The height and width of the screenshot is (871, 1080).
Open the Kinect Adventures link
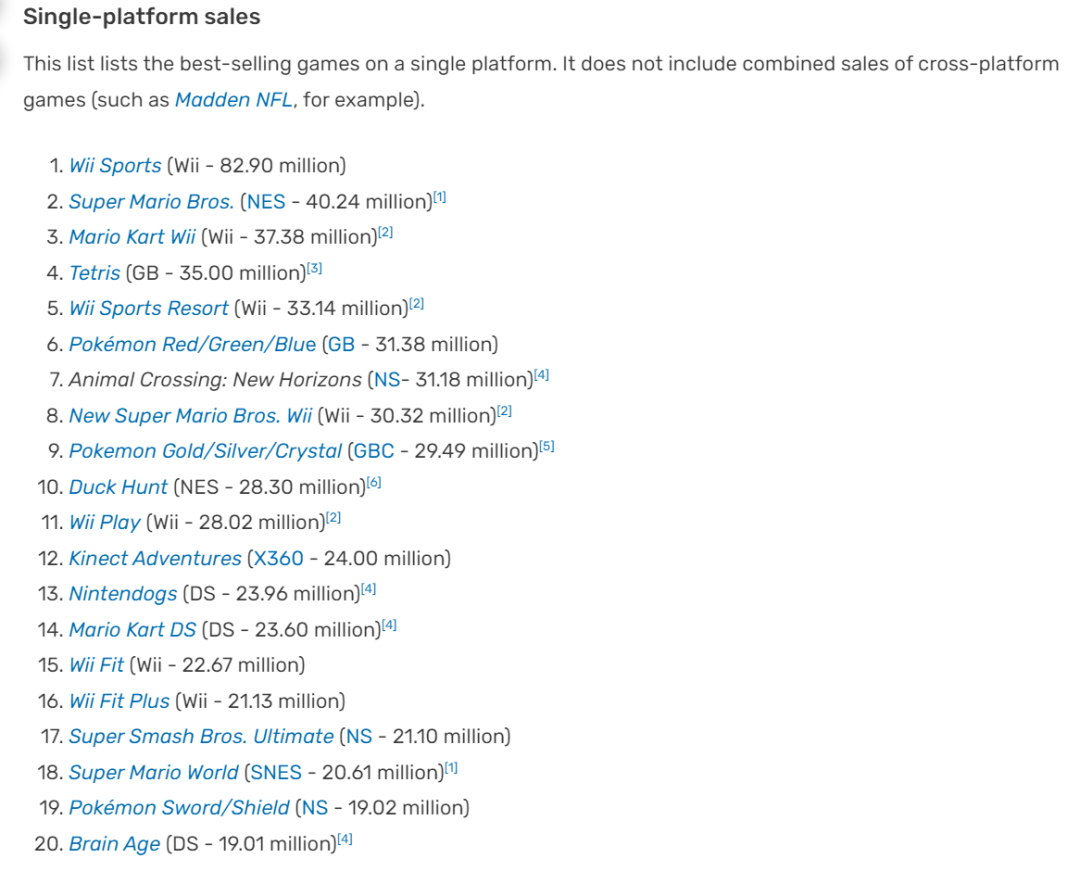(x=155, y=559)
